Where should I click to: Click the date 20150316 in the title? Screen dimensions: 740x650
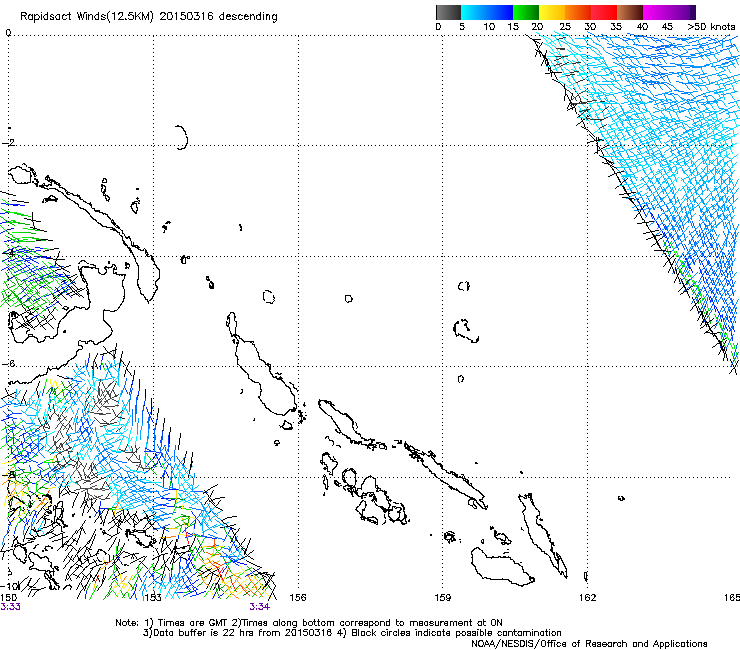(187, 16)
